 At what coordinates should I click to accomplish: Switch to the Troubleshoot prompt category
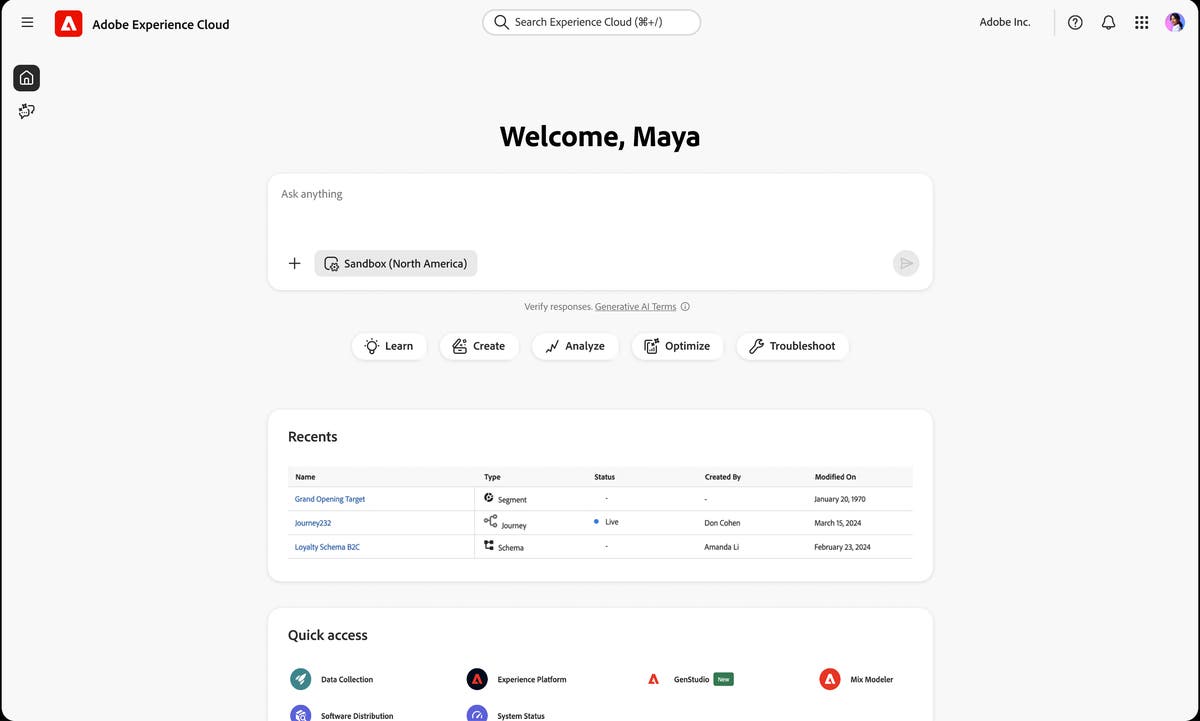[x=792, y=346]
